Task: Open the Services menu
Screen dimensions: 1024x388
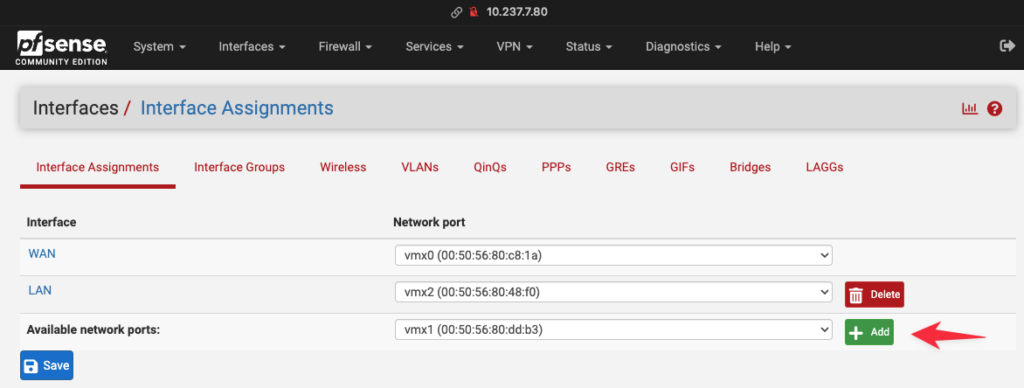Action: click(x=434, y=47)
